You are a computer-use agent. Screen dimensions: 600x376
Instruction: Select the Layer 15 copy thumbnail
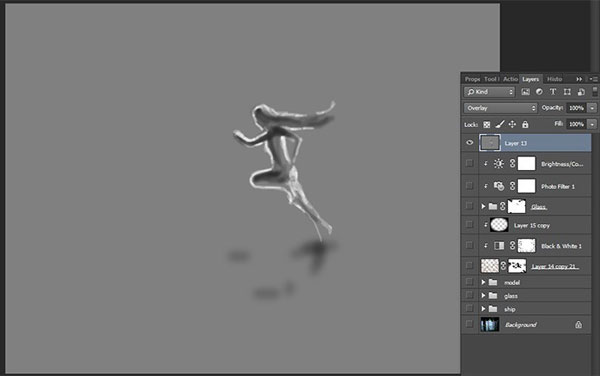click(499, 225)
